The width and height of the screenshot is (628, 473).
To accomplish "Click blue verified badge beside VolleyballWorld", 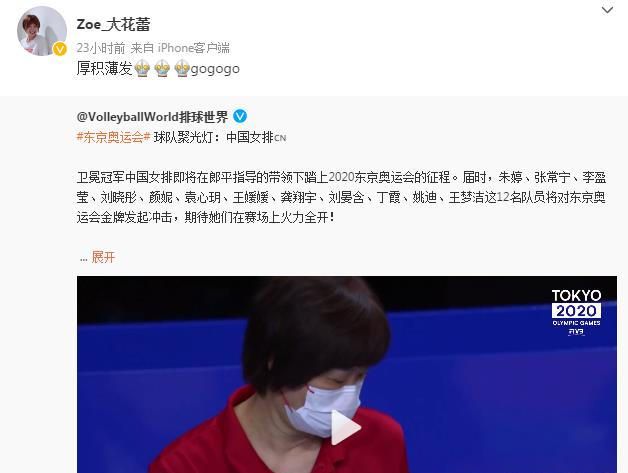I will [240, 116].
